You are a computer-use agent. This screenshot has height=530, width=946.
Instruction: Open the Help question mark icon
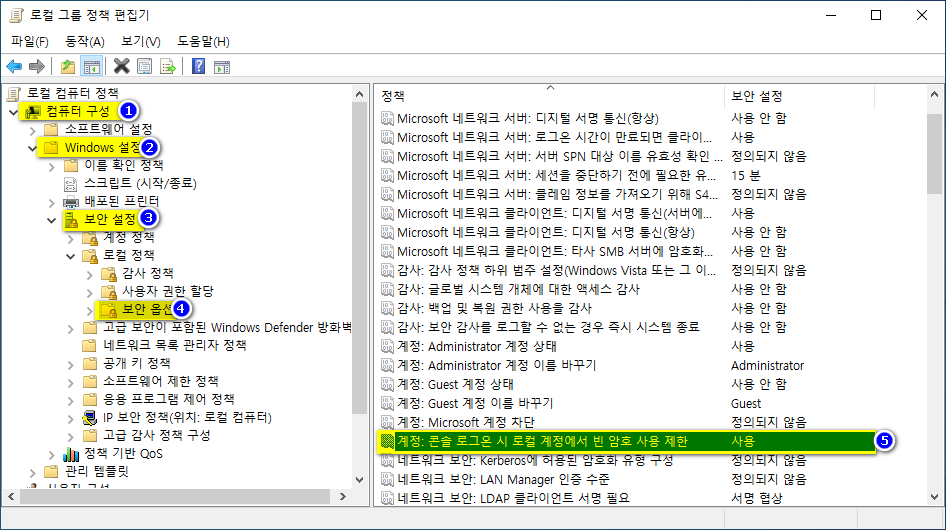(x=198, y=66)
